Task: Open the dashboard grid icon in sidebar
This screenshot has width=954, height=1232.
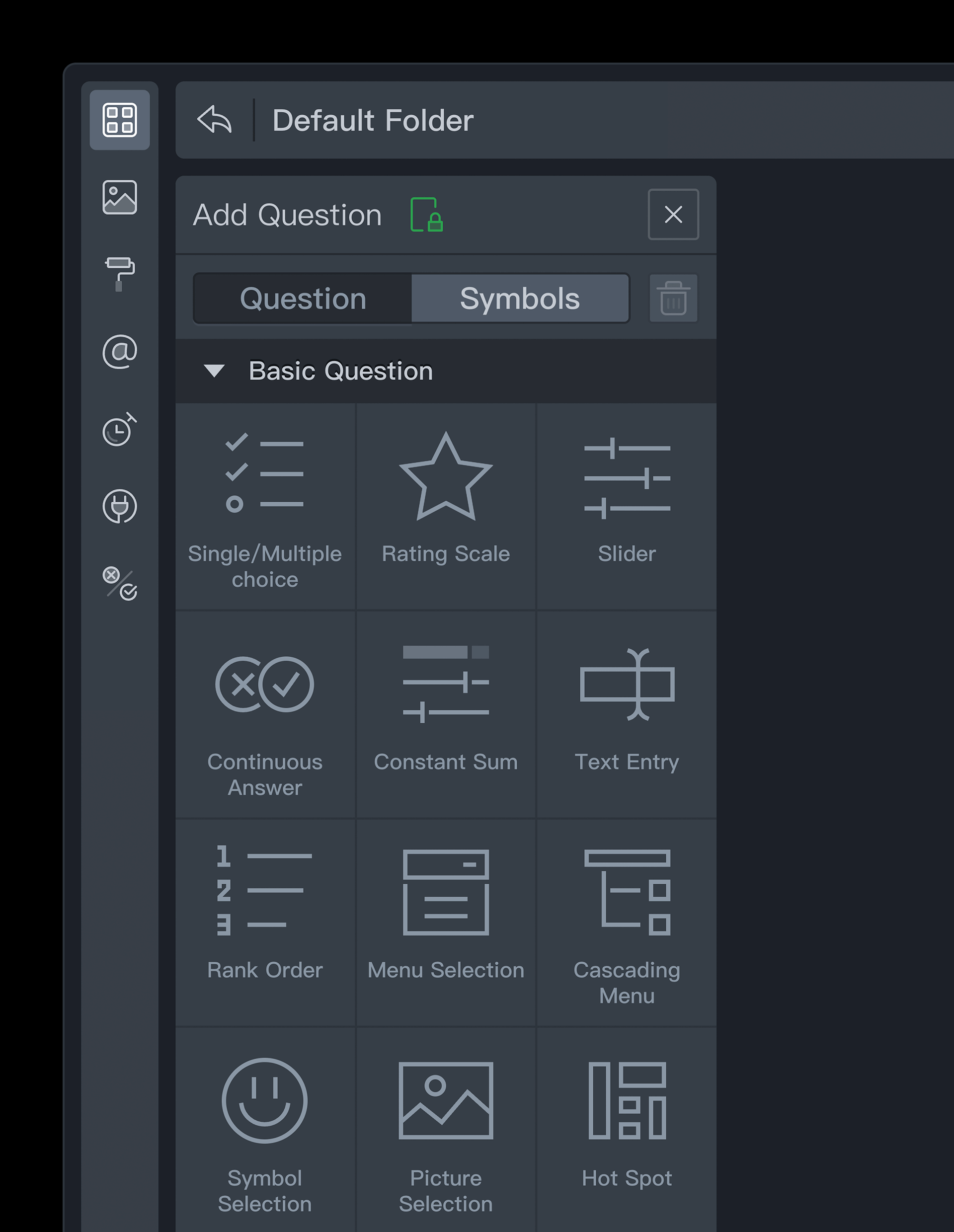Action: 120,120
